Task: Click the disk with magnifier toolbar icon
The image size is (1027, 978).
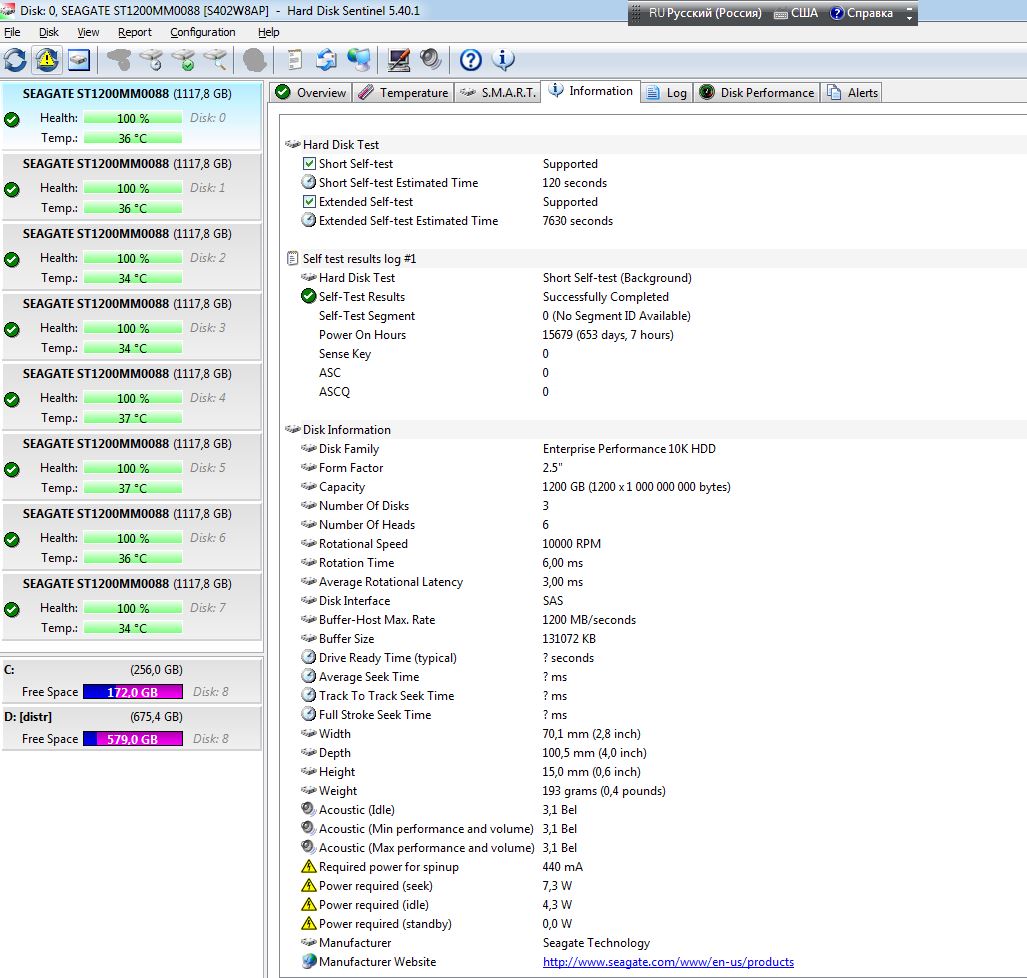Action: [215, 60]
